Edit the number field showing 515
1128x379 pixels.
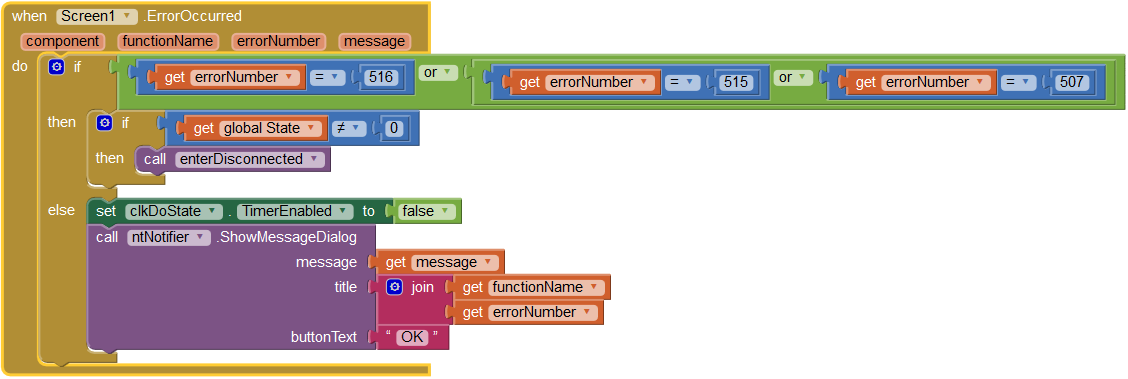coord(736,82)
